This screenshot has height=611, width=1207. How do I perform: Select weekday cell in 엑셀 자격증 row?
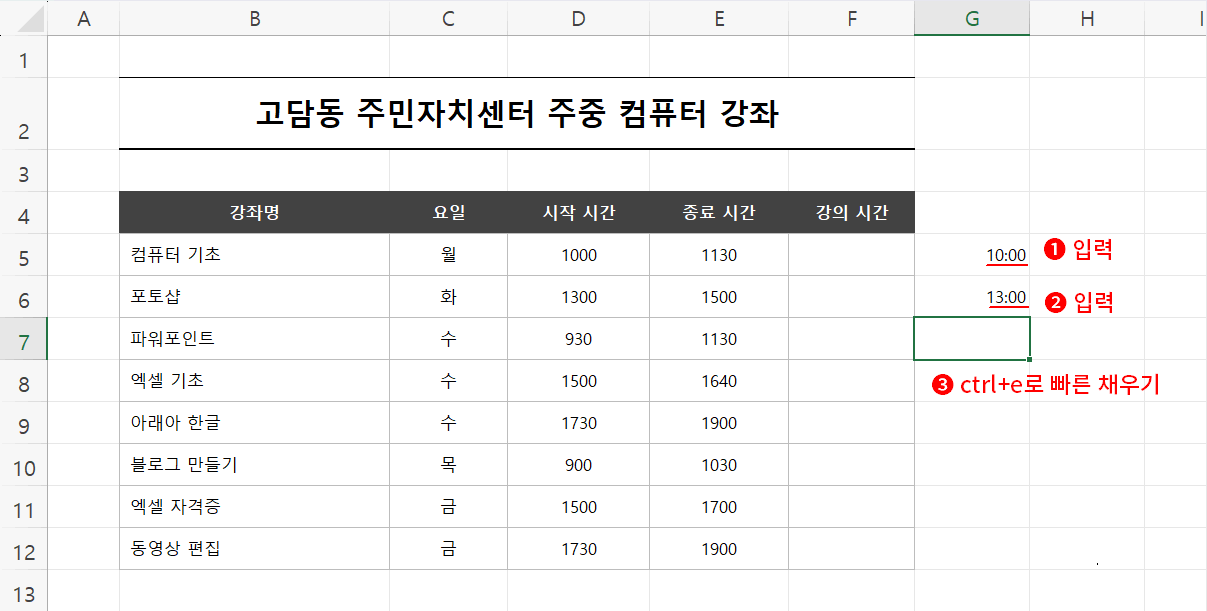(448, 507)
